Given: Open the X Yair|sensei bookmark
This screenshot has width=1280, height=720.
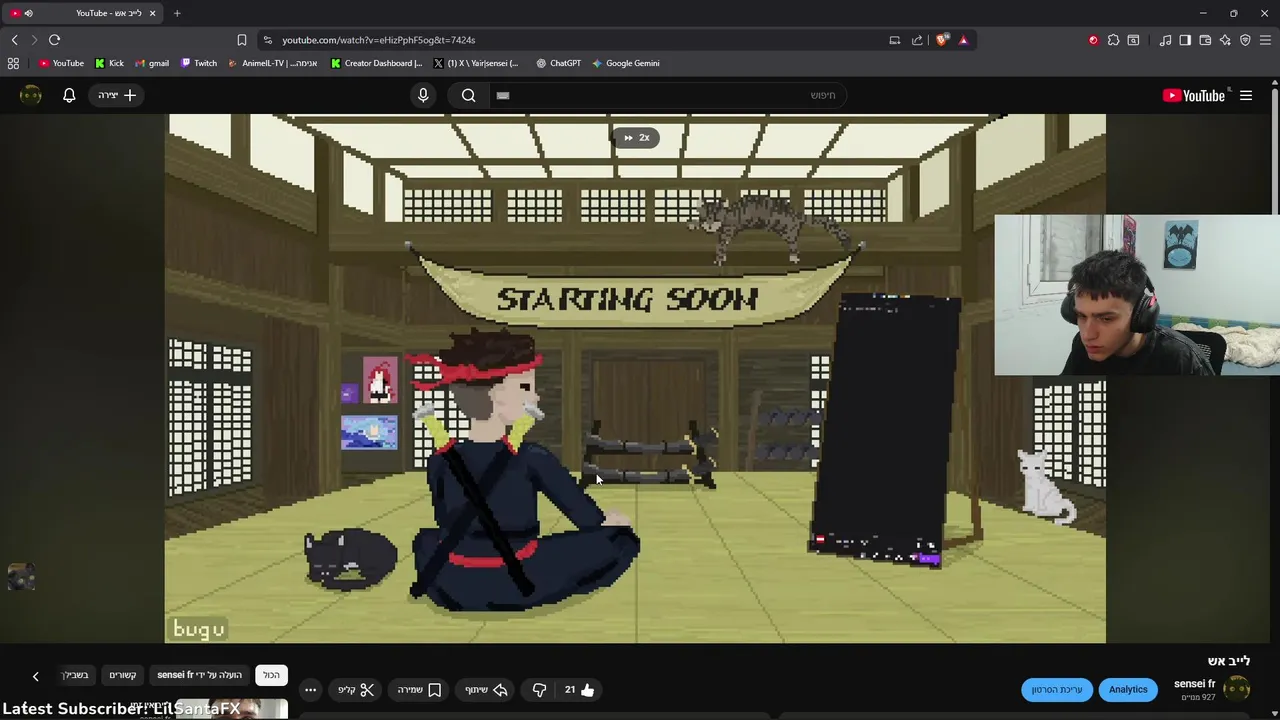Looking at the screenshot, I should (476, 63).
